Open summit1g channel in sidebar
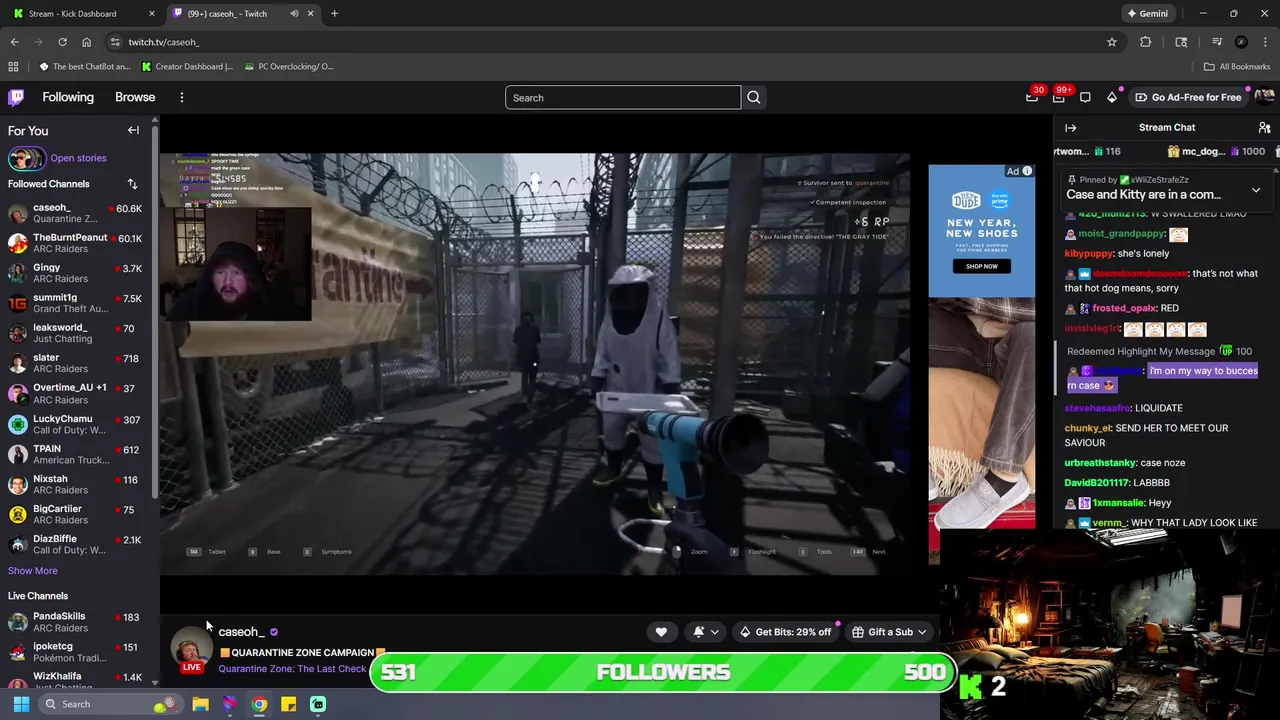The width and height of the screenshot is (1280, 720). [75, 303]
